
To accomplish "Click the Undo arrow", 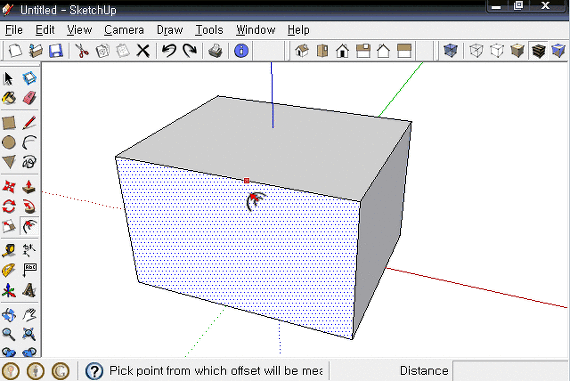I will [x=169, y=51].
